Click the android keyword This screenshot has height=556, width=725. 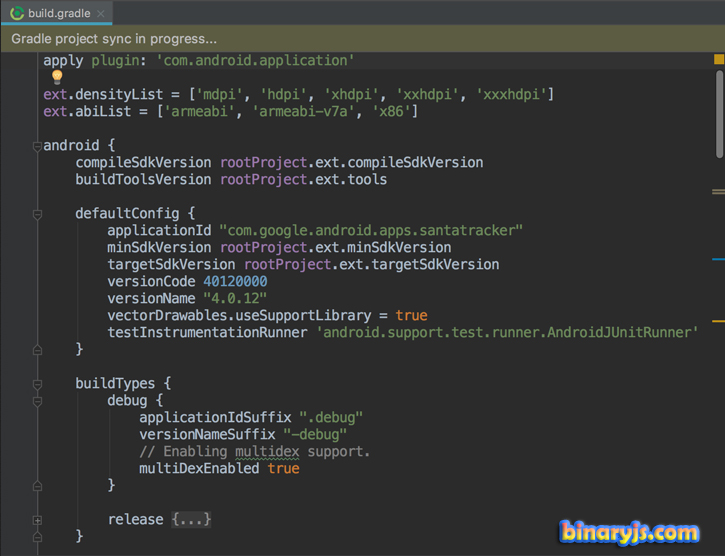pyautogui.click(x=71, y=146)
